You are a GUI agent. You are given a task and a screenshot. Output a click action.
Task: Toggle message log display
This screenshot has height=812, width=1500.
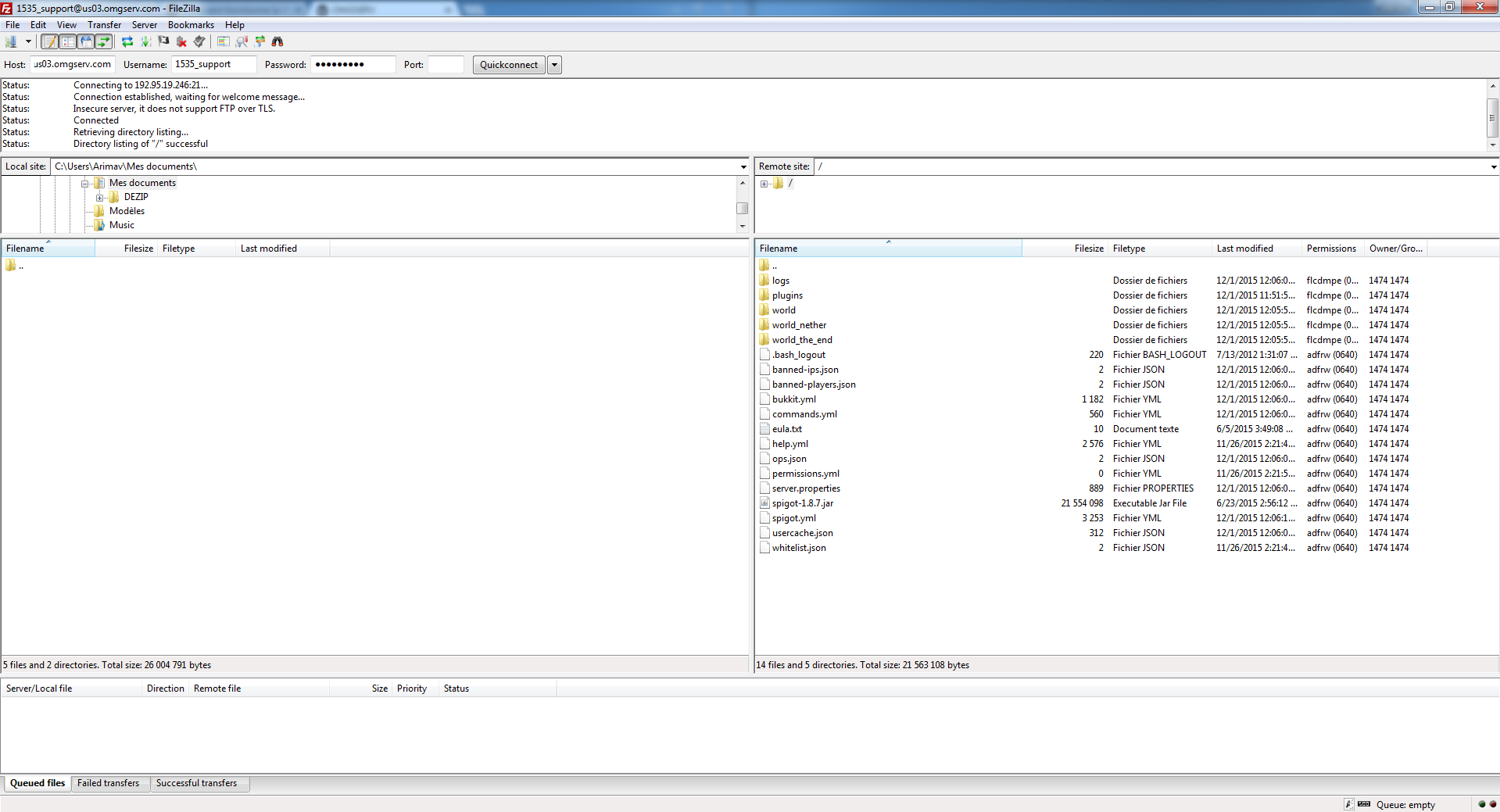[49, 41]
